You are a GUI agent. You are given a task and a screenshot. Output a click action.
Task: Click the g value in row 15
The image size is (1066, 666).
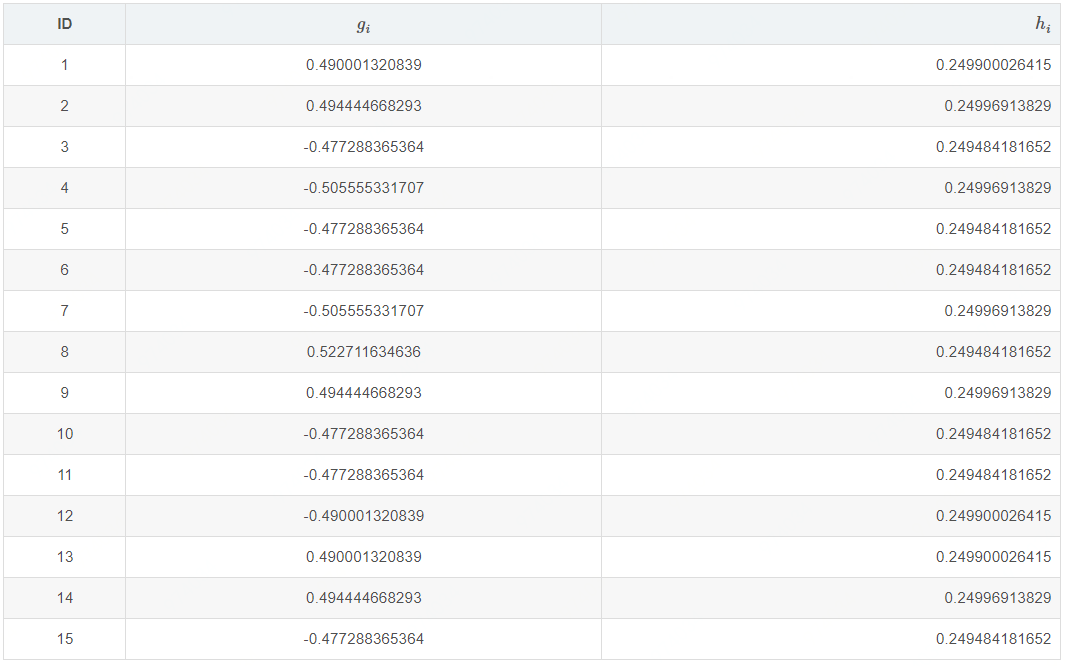364,639
